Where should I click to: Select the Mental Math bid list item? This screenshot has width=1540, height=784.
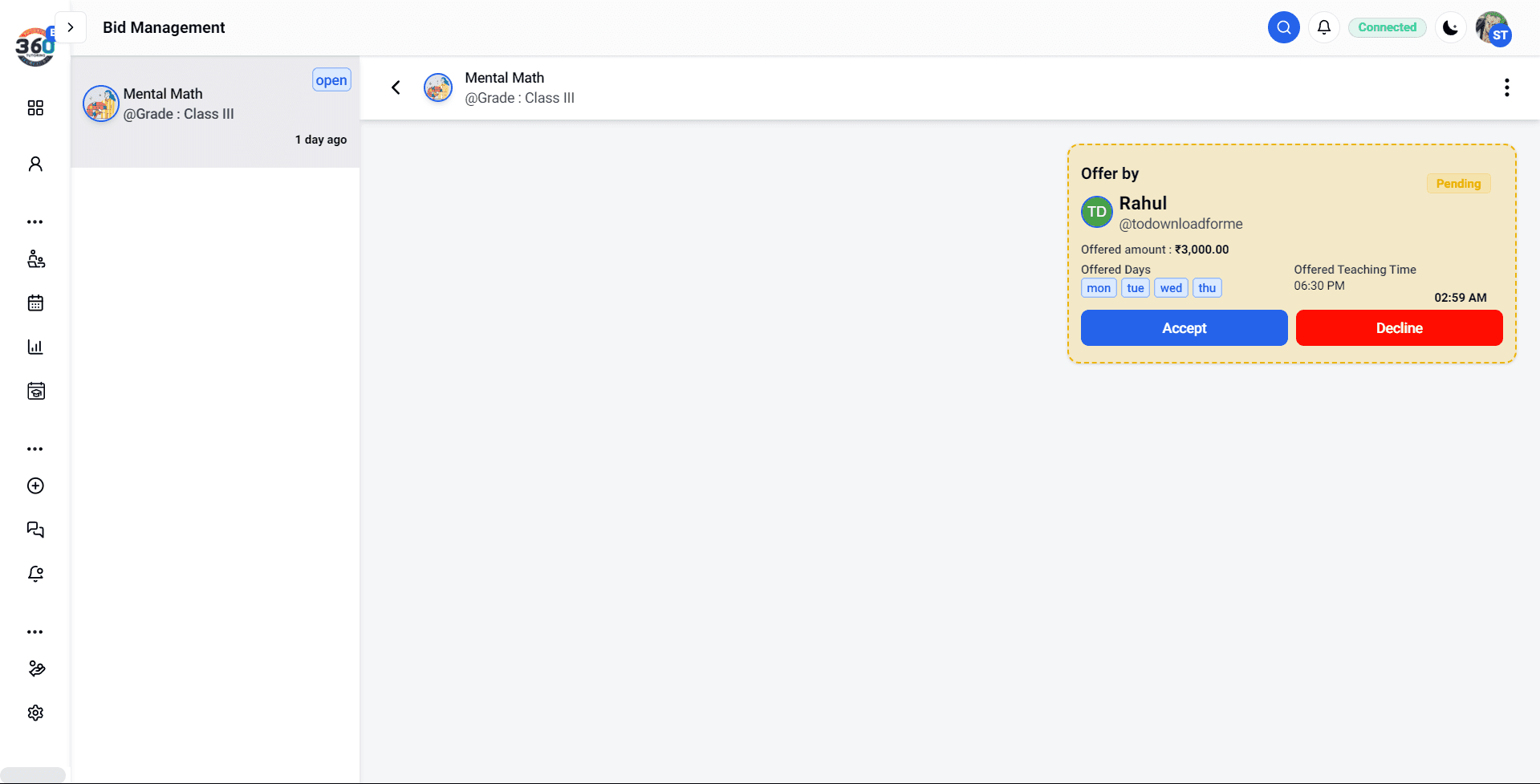(215, 112)
